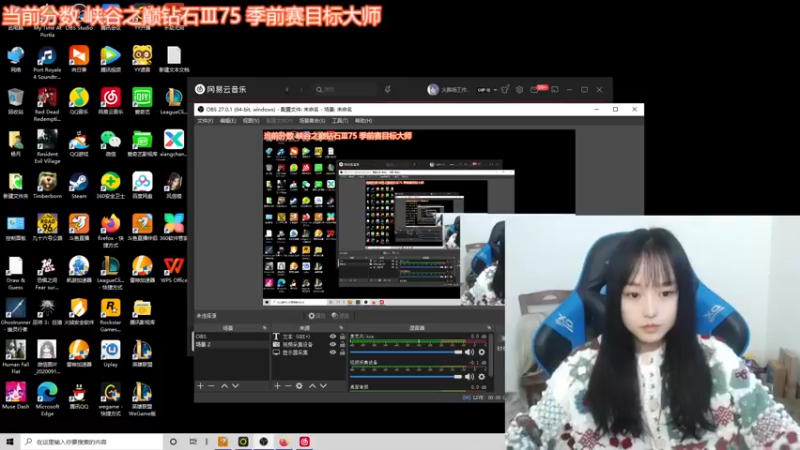The width and height of the screenshot is (800, 450).
Task: Toggle visibility eye of 文本 (GDI+) source
Action: click(x=333, y=337)
